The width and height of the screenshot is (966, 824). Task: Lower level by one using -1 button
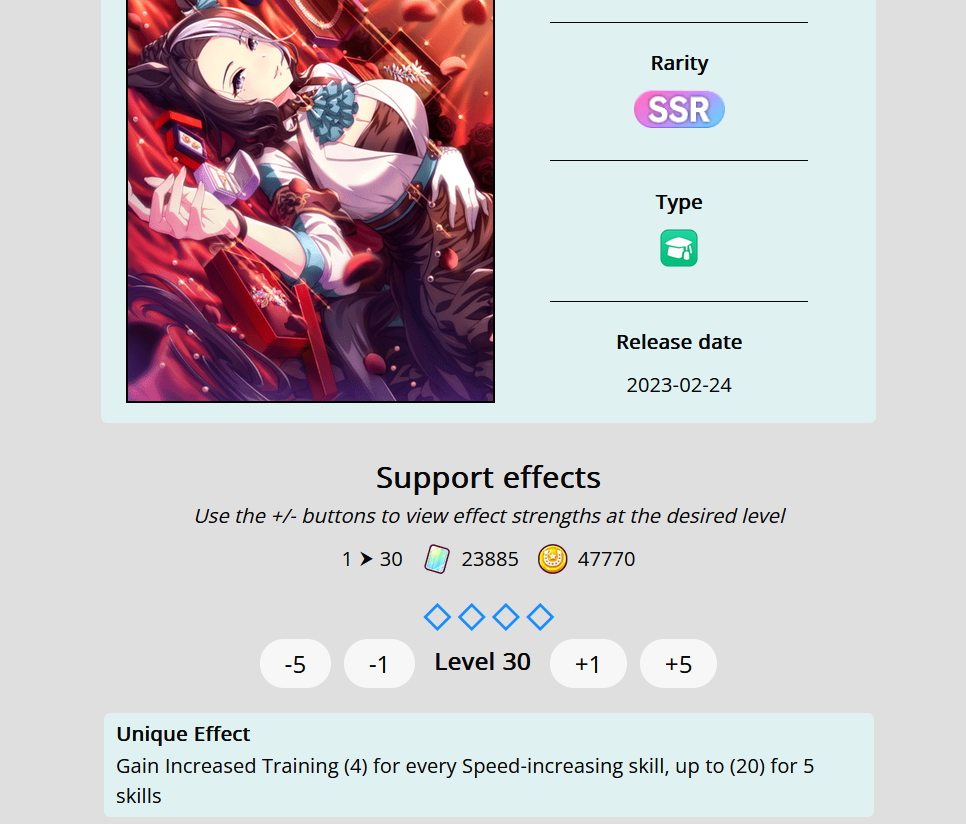click(x=380, y=664)
